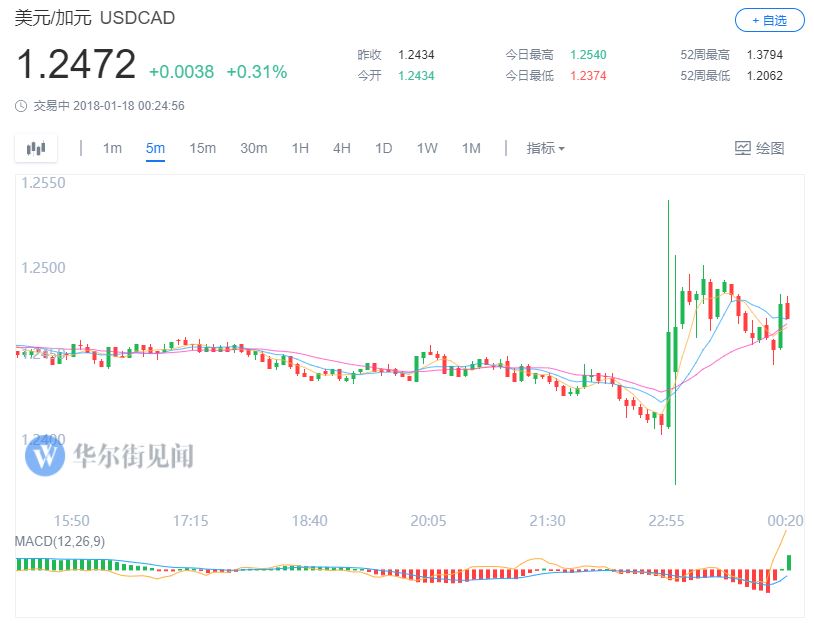Switch to the 1D daily chart

(x=383, y=149)
